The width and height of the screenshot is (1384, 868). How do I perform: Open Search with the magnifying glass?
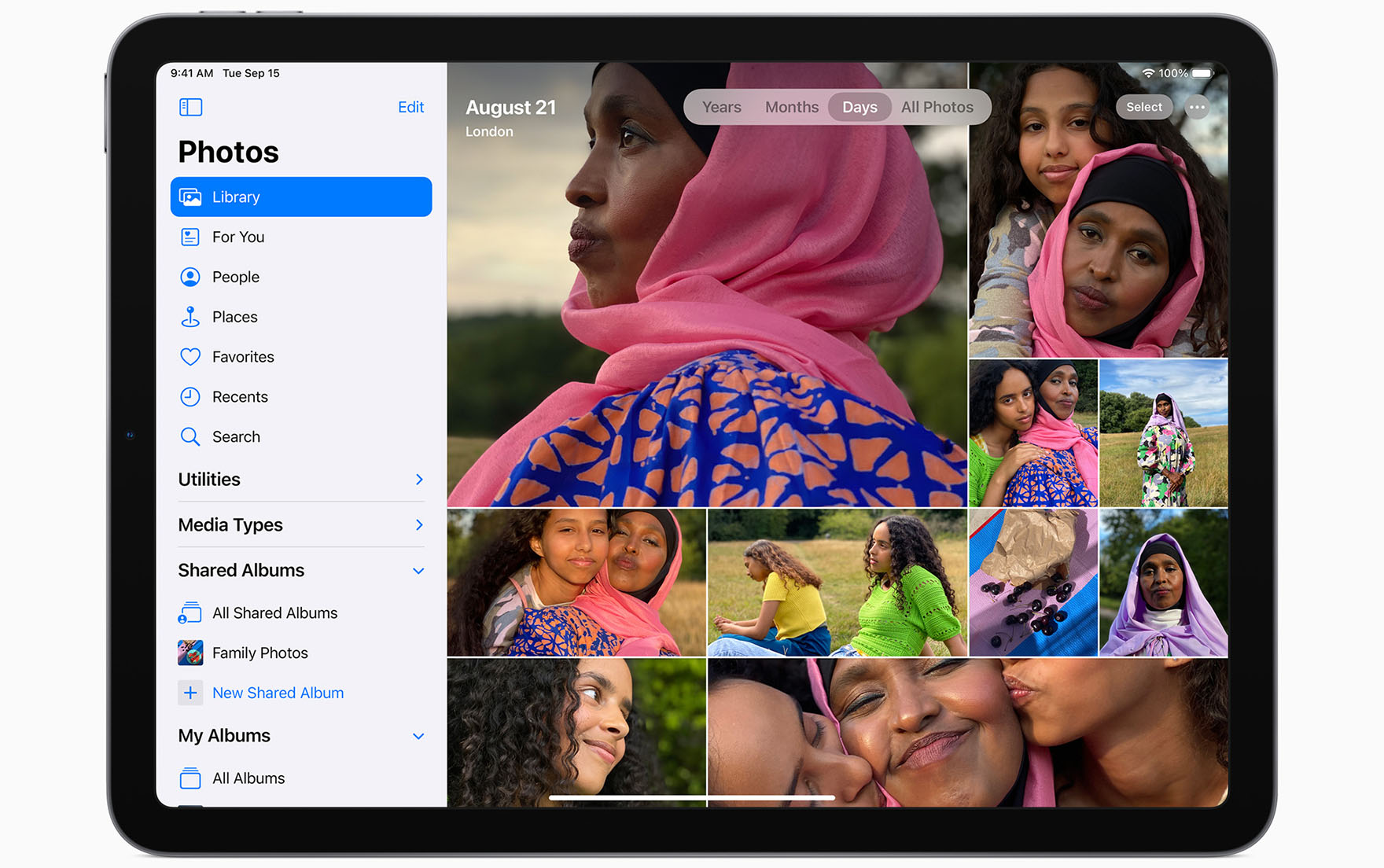[x=190, y=437]
